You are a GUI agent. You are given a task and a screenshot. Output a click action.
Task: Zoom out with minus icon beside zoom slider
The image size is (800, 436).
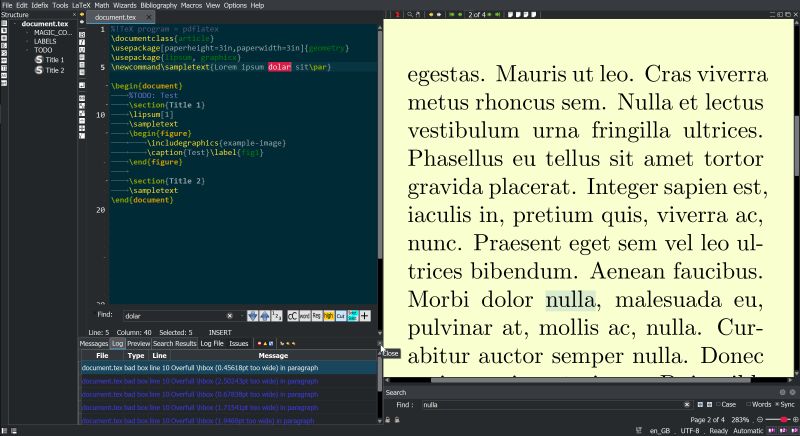760,420
